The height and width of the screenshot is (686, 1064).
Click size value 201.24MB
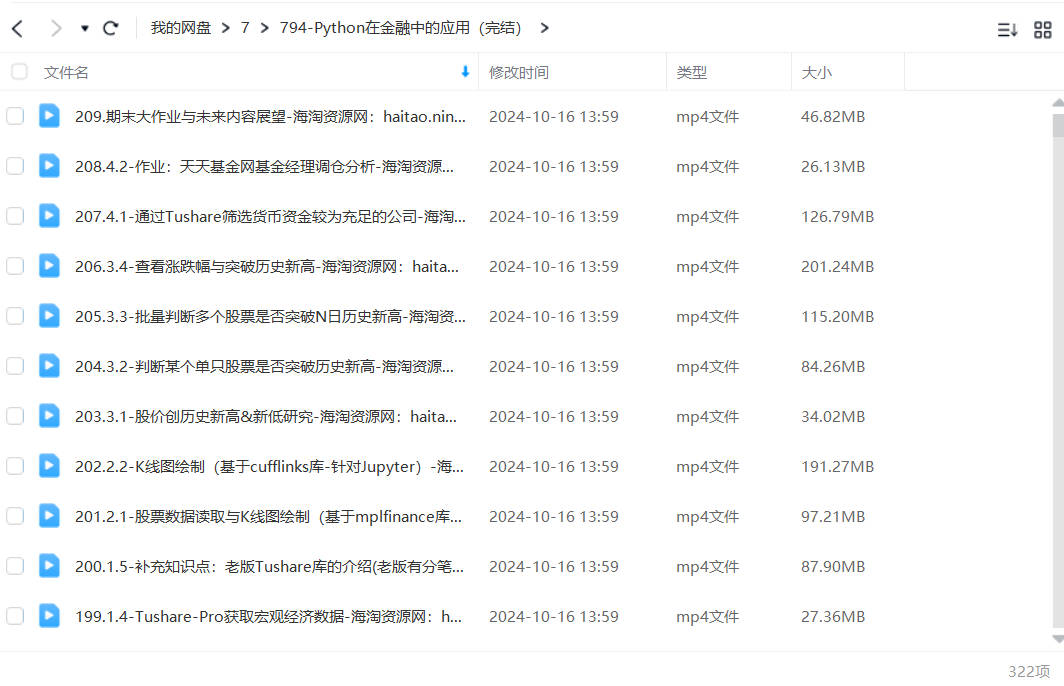(x=837, y=267)
